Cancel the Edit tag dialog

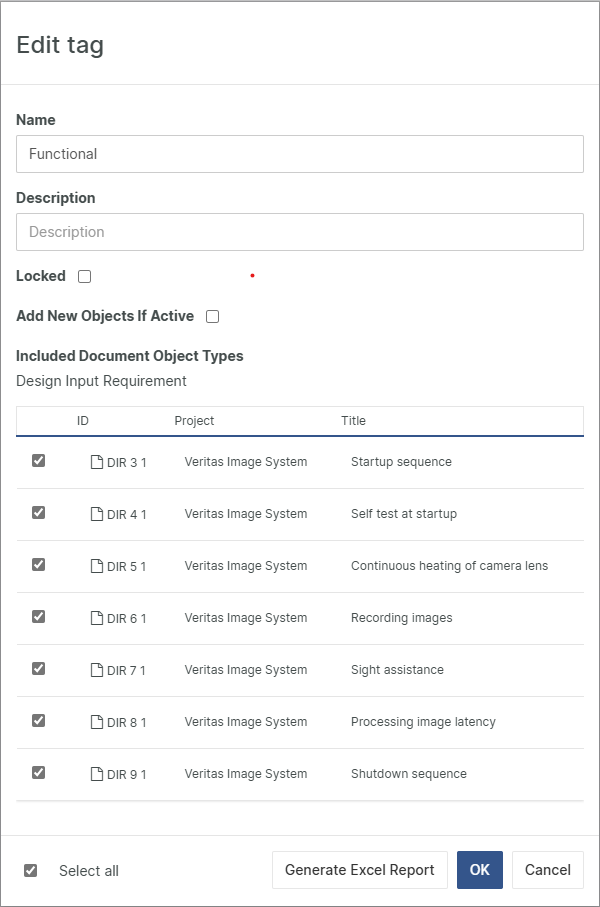[548, 870]
